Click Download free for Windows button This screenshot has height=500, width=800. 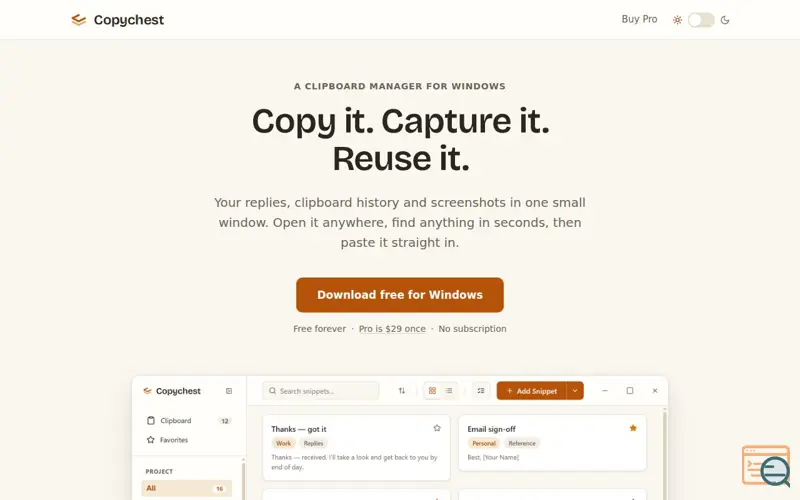point(400,295)
